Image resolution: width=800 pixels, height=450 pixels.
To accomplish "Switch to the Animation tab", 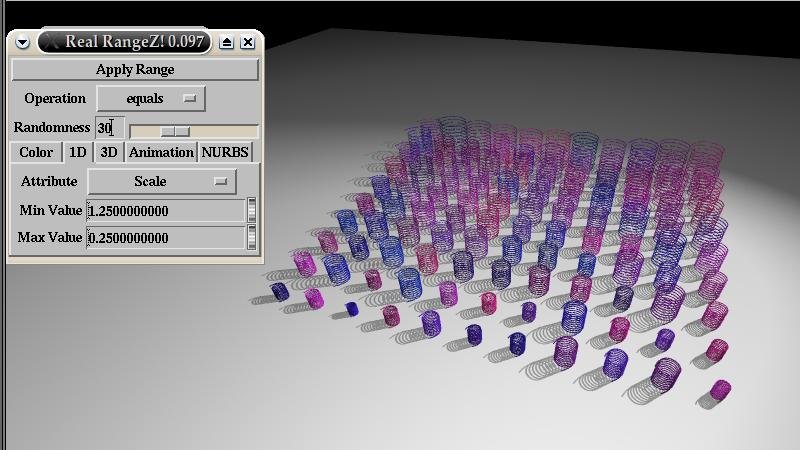I will [161, 152].
